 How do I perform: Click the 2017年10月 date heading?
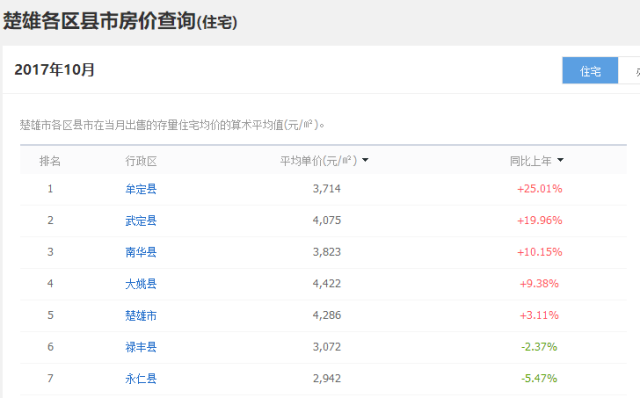(x=54, y=69)
